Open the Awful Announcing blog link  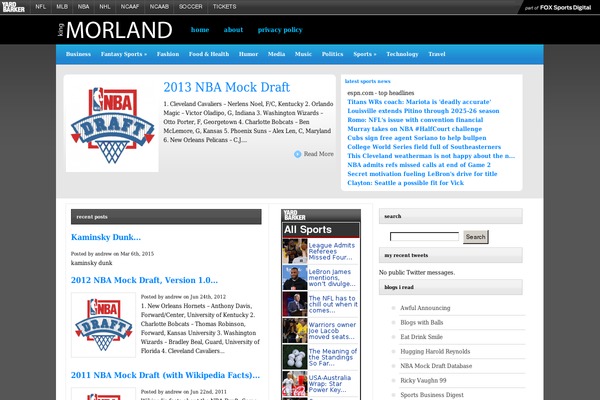[425, 308]
